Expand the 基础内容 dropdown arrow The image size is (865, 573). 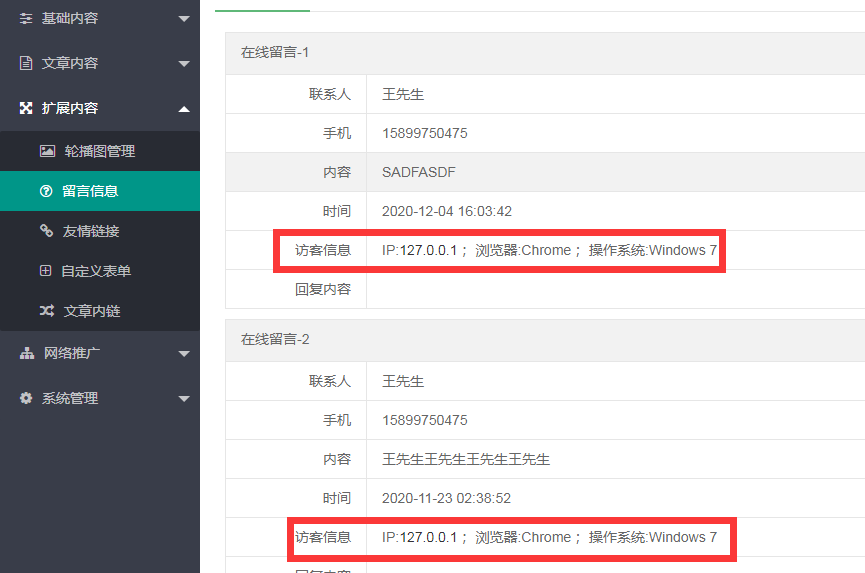coord(183,19)
